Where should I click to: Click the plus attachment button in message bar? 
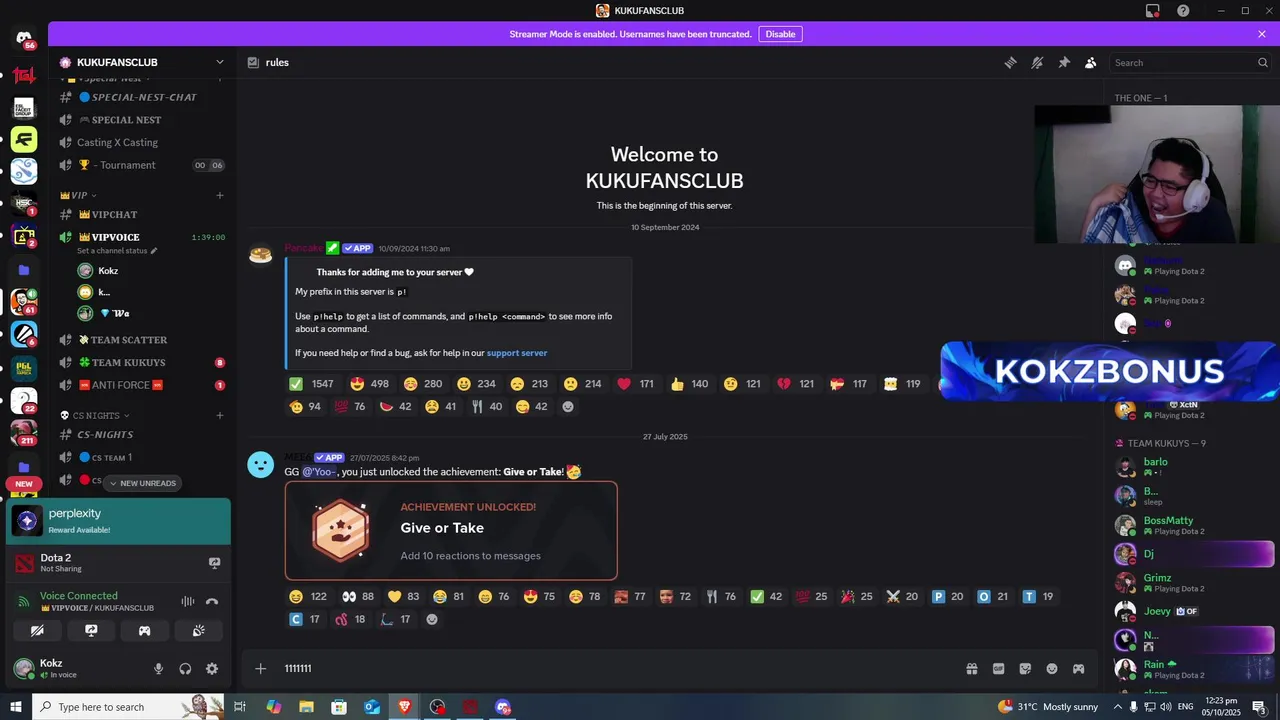click(x=260, y=668)
